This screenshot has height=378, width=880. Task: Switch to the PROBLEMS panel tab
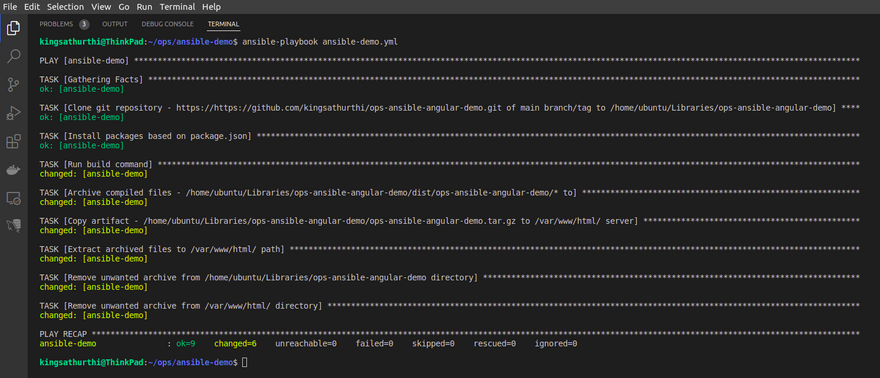point(56,24)
